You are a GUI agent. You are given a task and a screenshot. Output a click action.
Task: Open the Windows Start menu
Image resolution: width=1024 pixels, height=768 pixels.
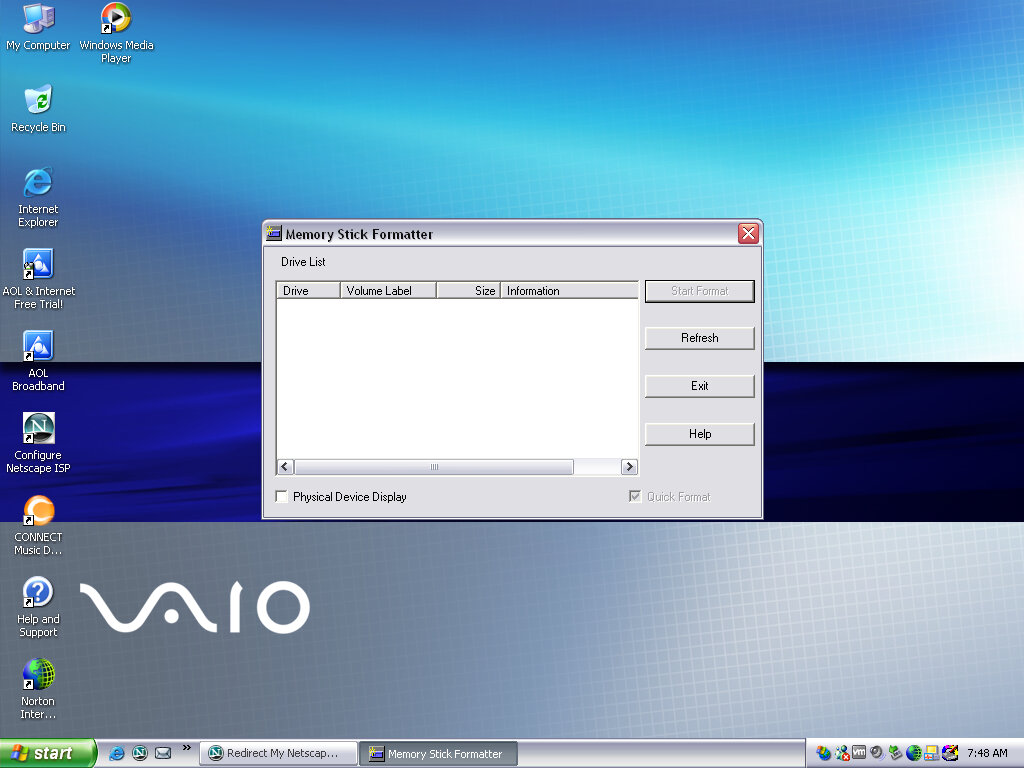point(47,754)
